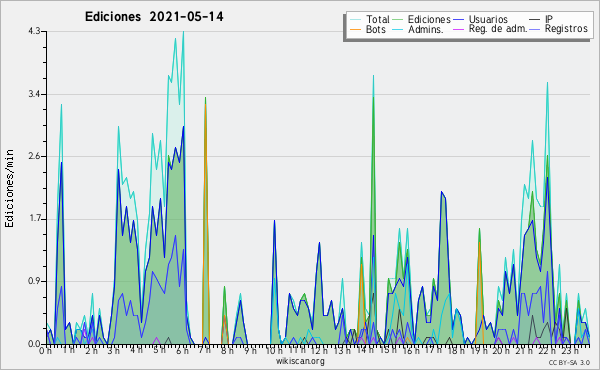Click the 'wikiscan.org' caption below the chart

pos(300,361)
